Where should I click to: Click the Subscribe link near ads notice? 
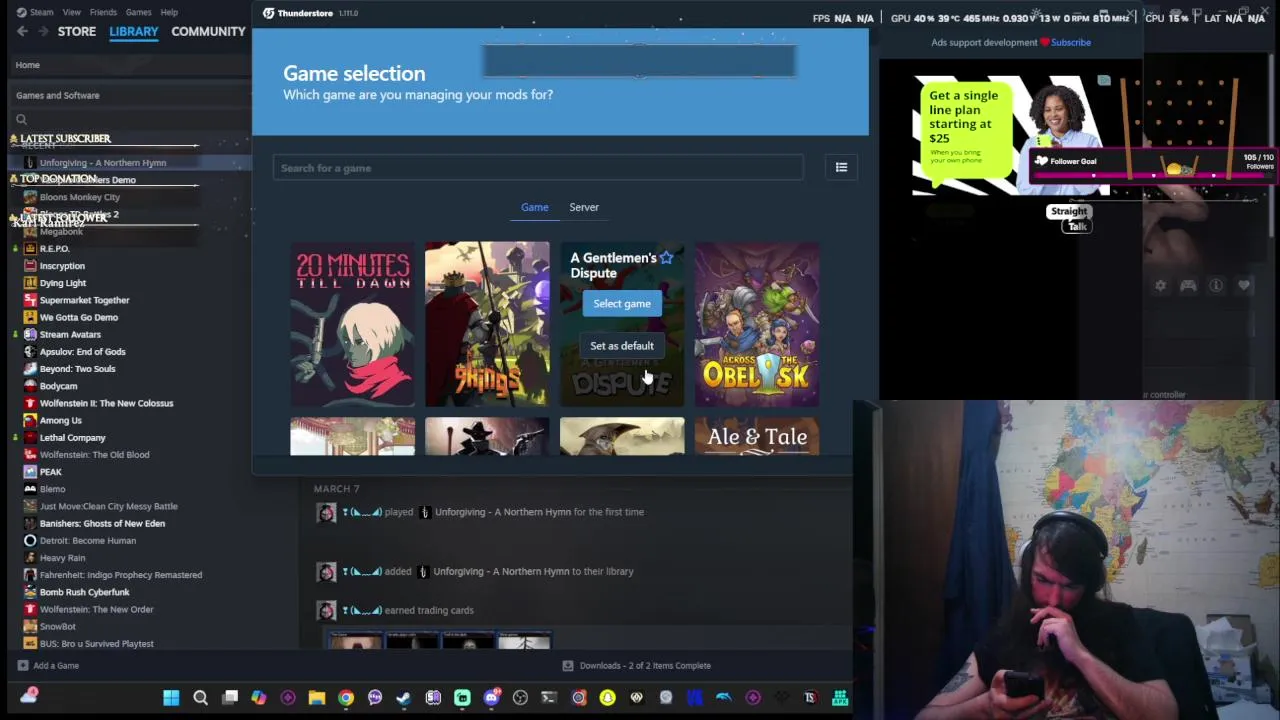tap(1071, 42)
